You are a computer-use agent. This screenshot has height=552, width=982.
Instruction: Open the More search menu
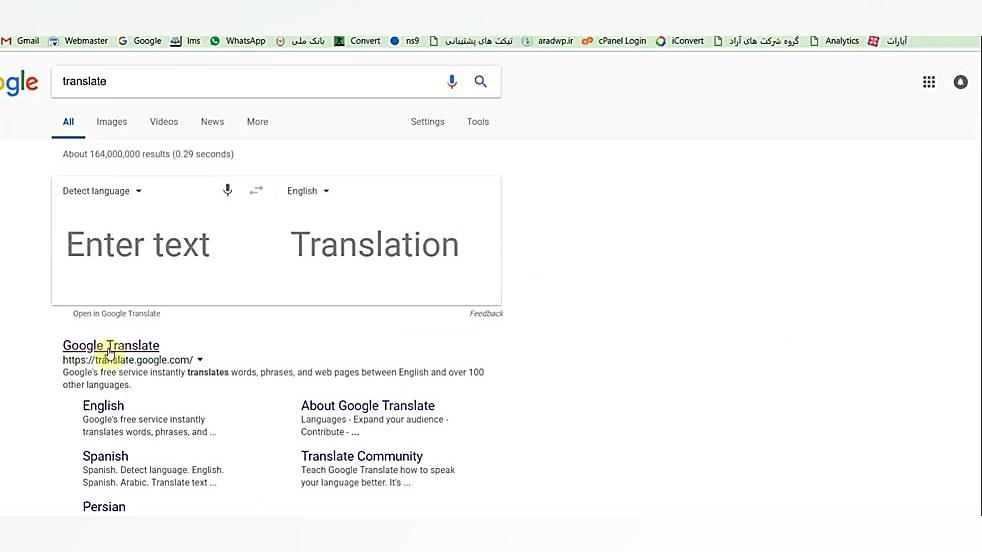tap(257, 122)
